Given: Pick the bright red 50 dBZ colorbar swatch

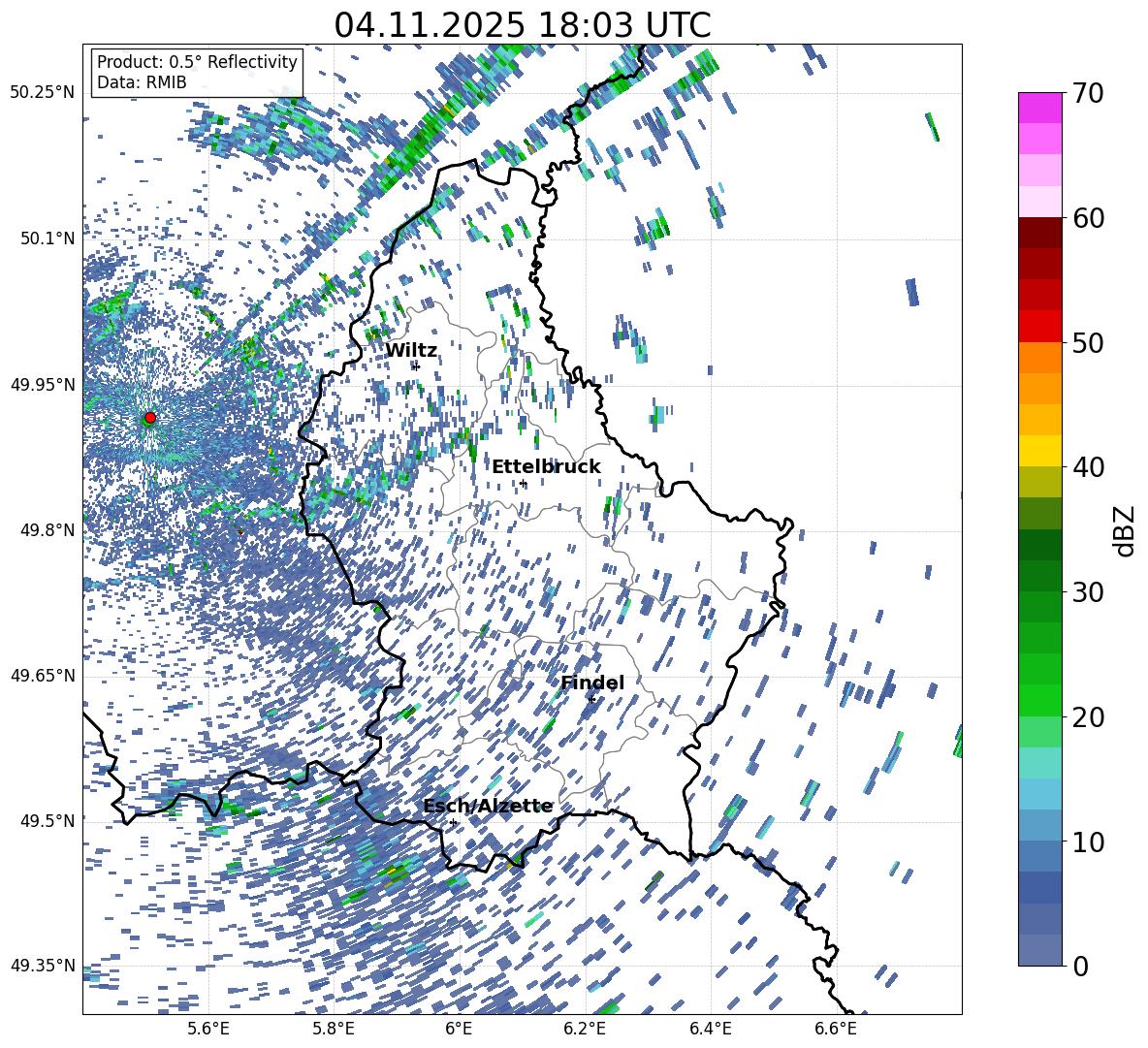Looking at the screenshot, I should click(1040, 326).
